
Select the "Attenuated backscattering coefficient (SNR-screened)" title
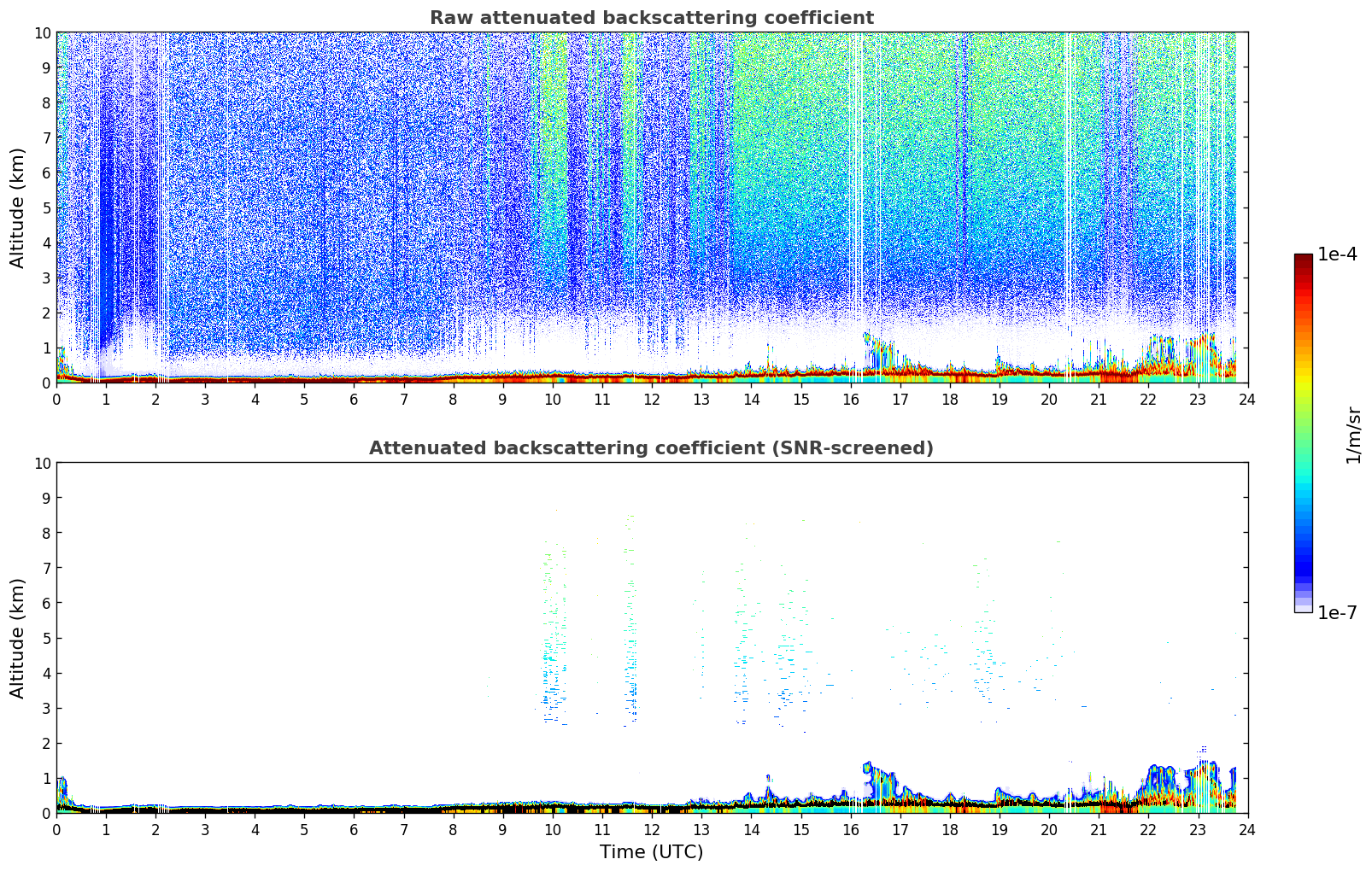click(x=651, y=448)
